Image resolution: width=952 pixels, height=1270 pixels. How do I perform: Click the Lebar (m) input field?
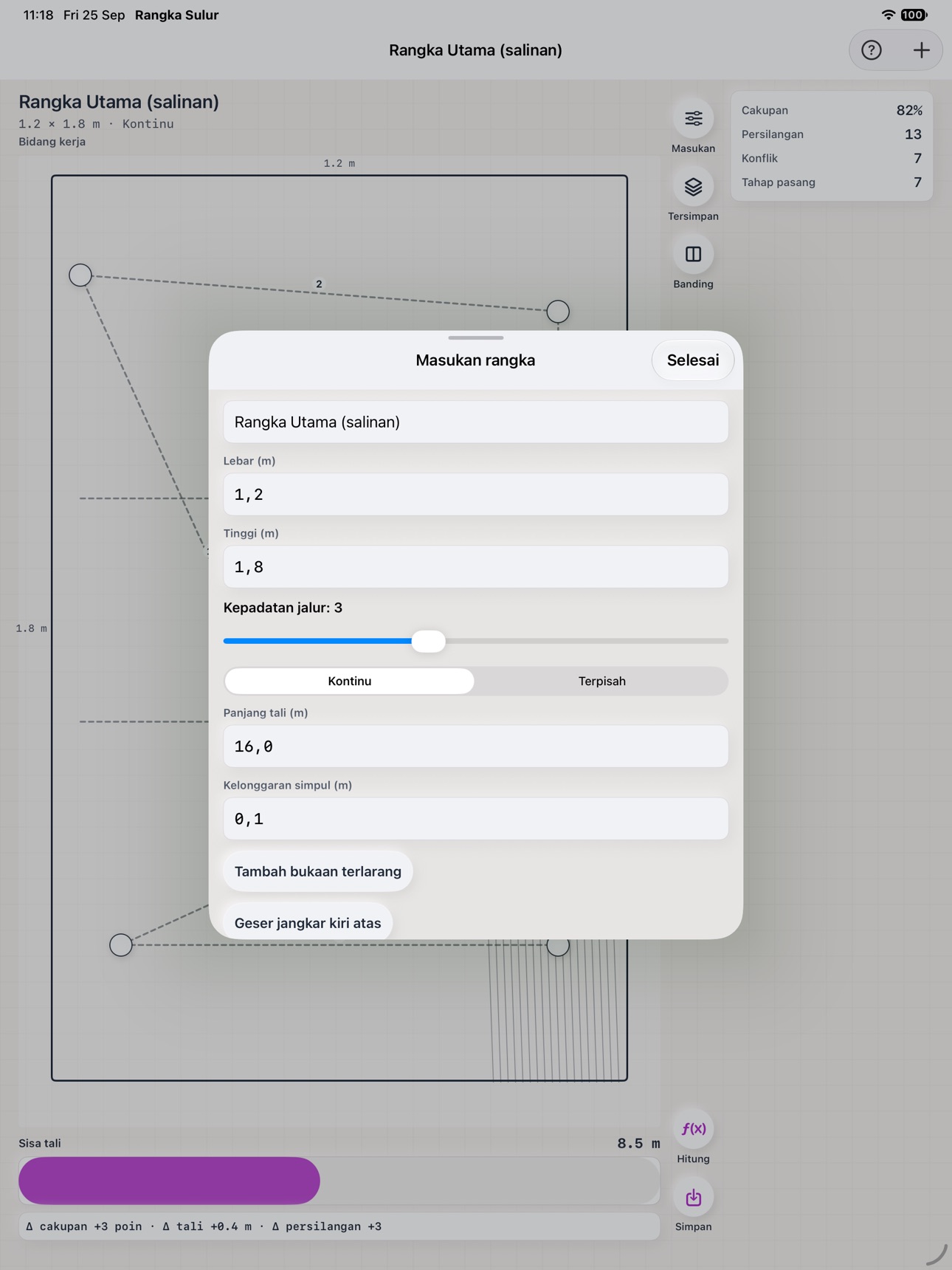[476, 494]
